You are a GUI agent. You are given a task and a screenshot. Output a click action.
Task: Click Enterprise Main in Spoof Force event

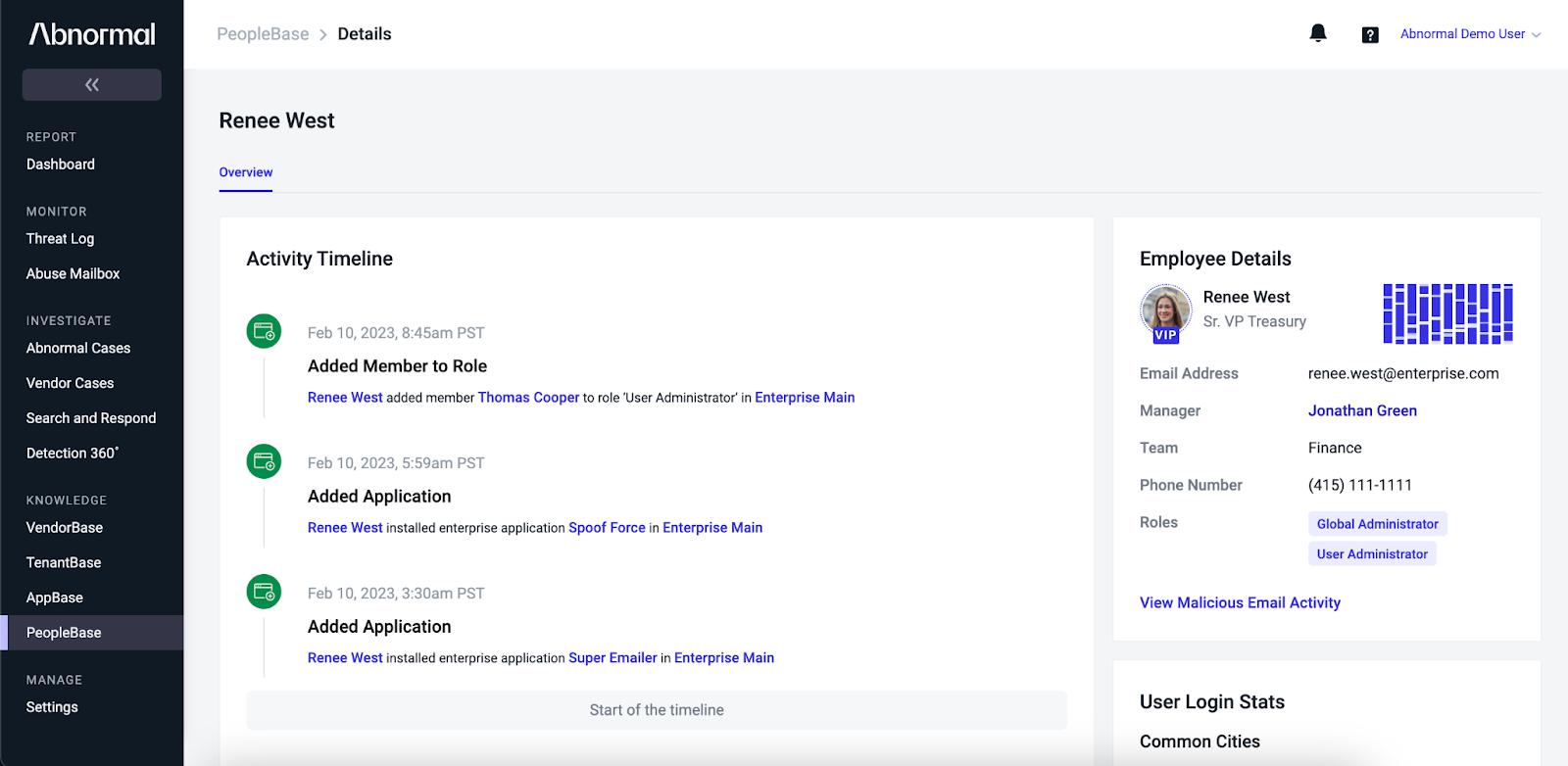[712, 528]
